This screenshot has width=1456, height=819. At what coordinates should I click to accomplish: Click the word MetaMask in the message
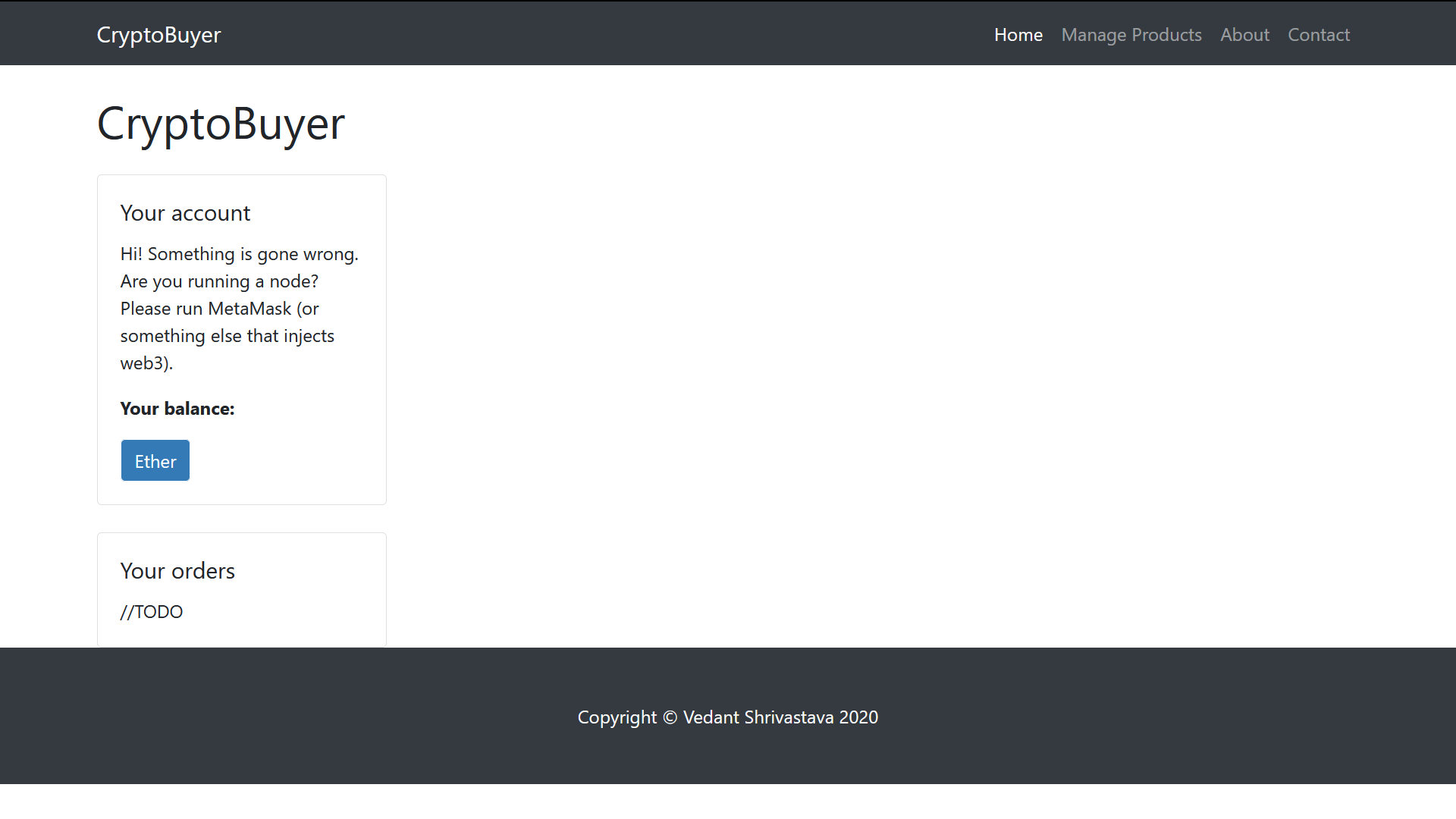[x=249, y=309]
